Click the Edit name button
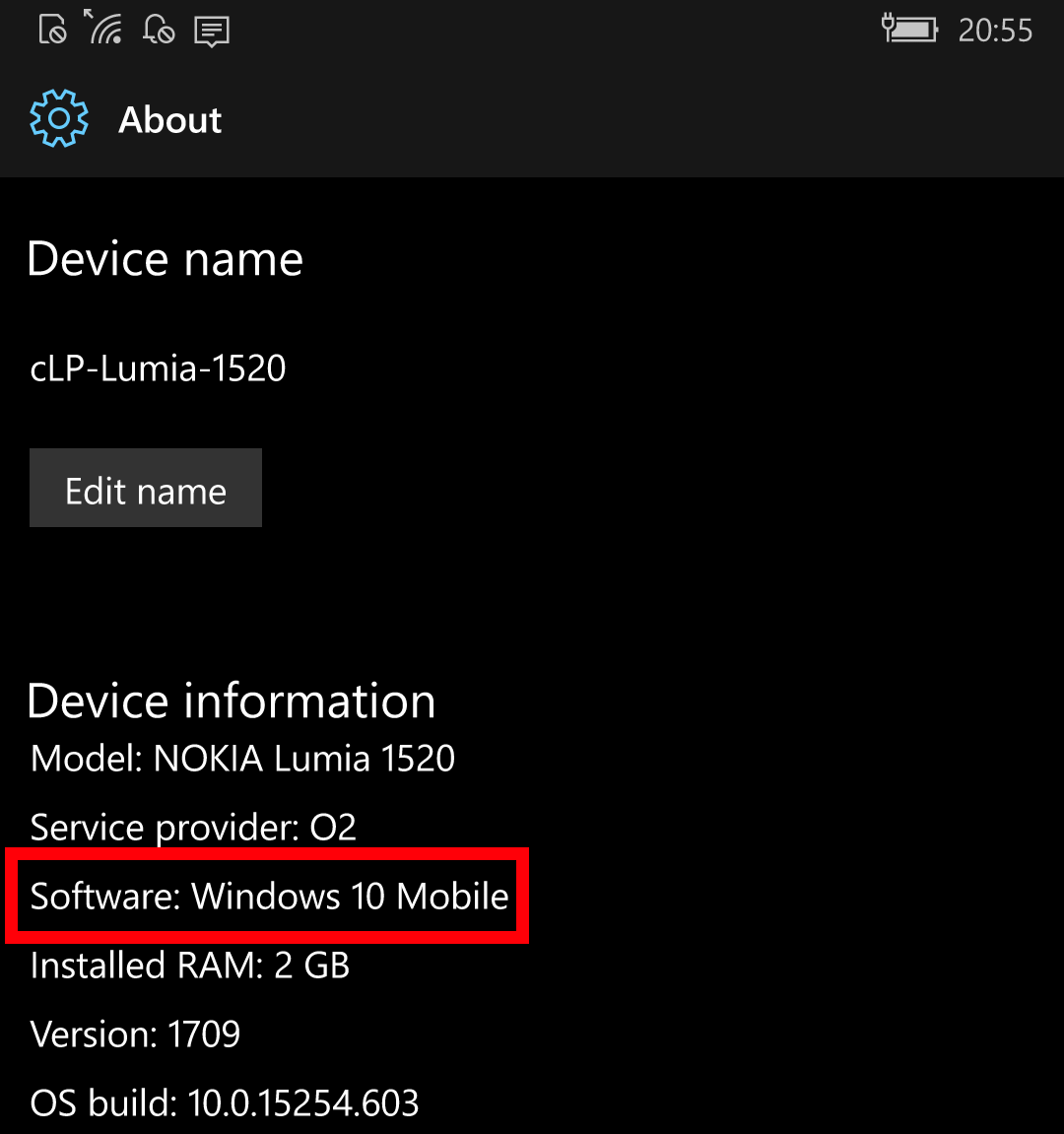 tap(146, 489)
